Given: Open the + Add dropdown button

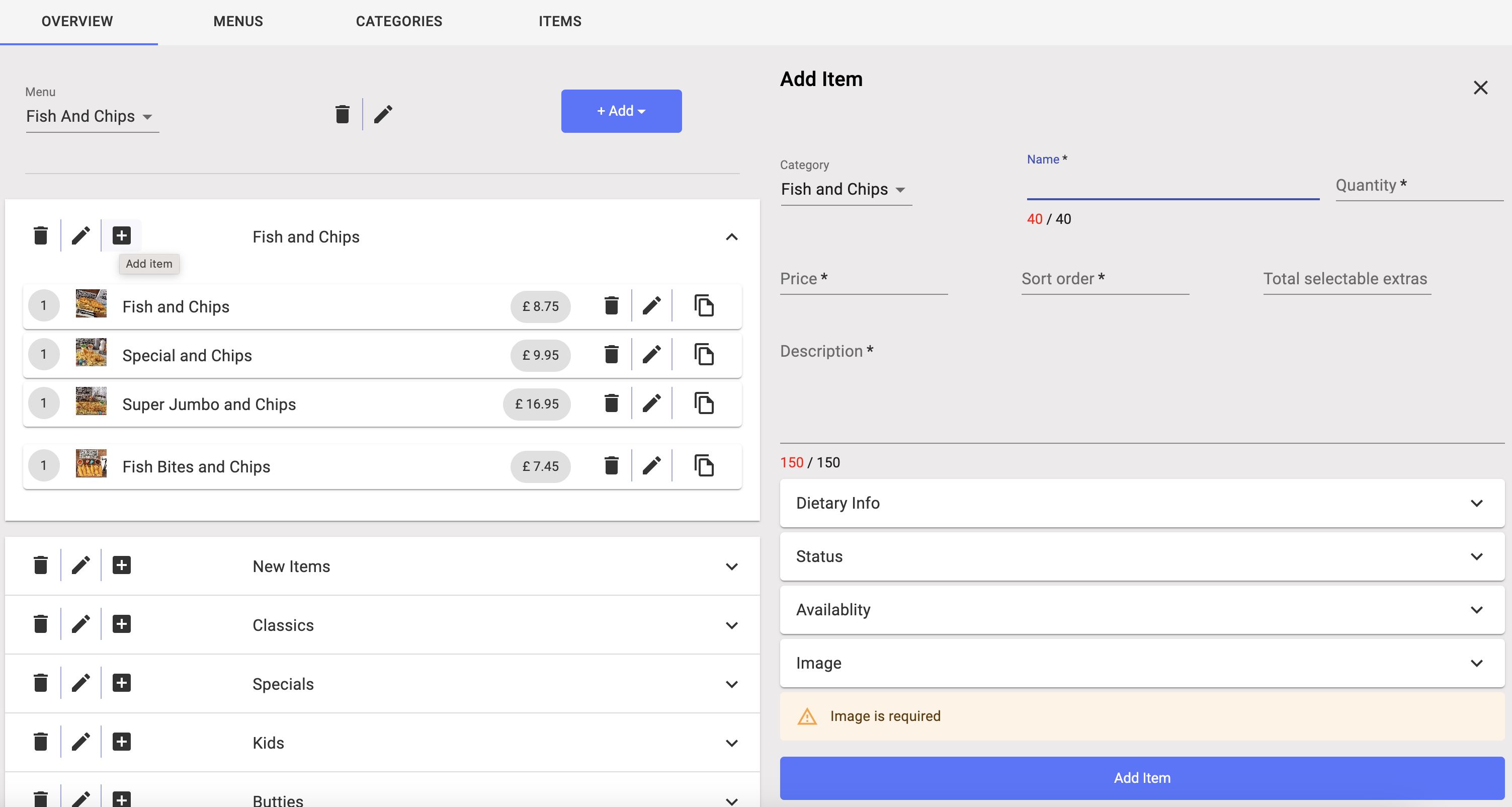Looking at the screenshot, I should pos(621,111).
